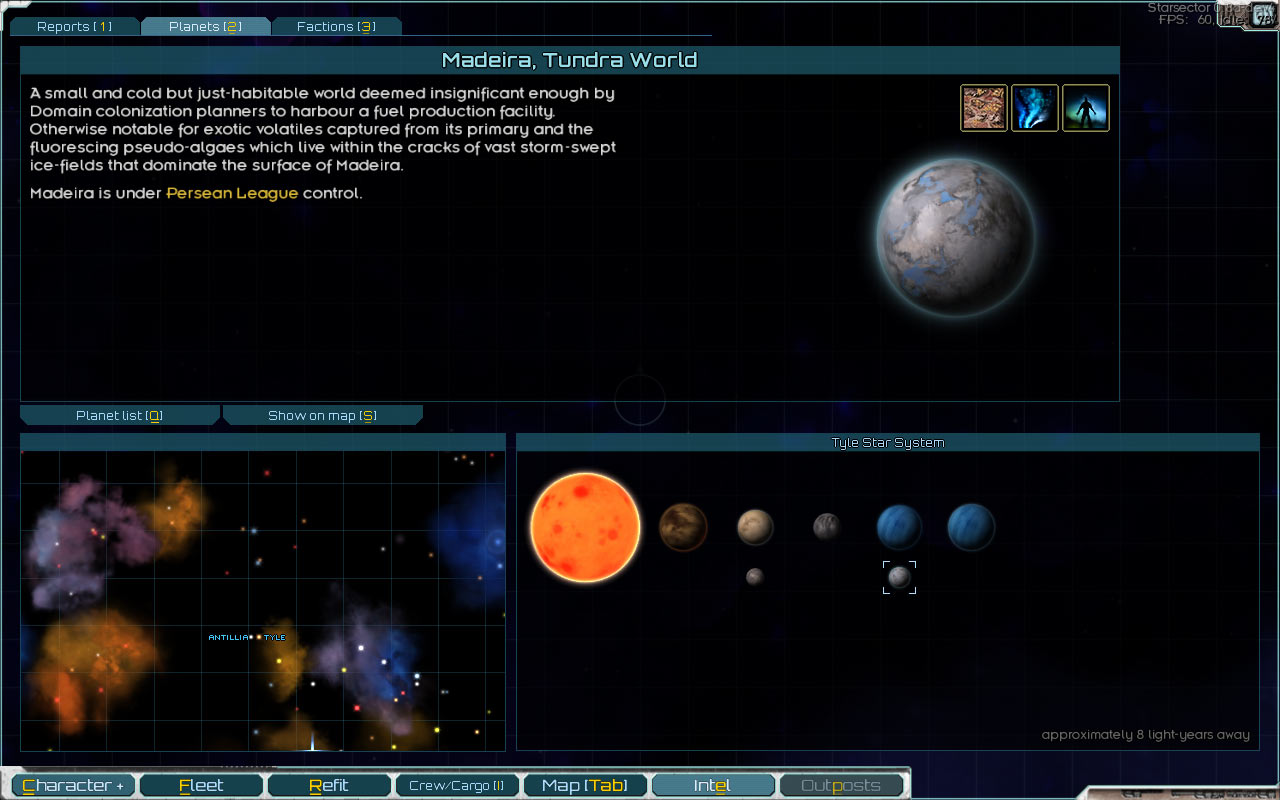1280x800 pixels.
Task: Select the blue volatiles condition icon
Action: tap(1035, 108)
